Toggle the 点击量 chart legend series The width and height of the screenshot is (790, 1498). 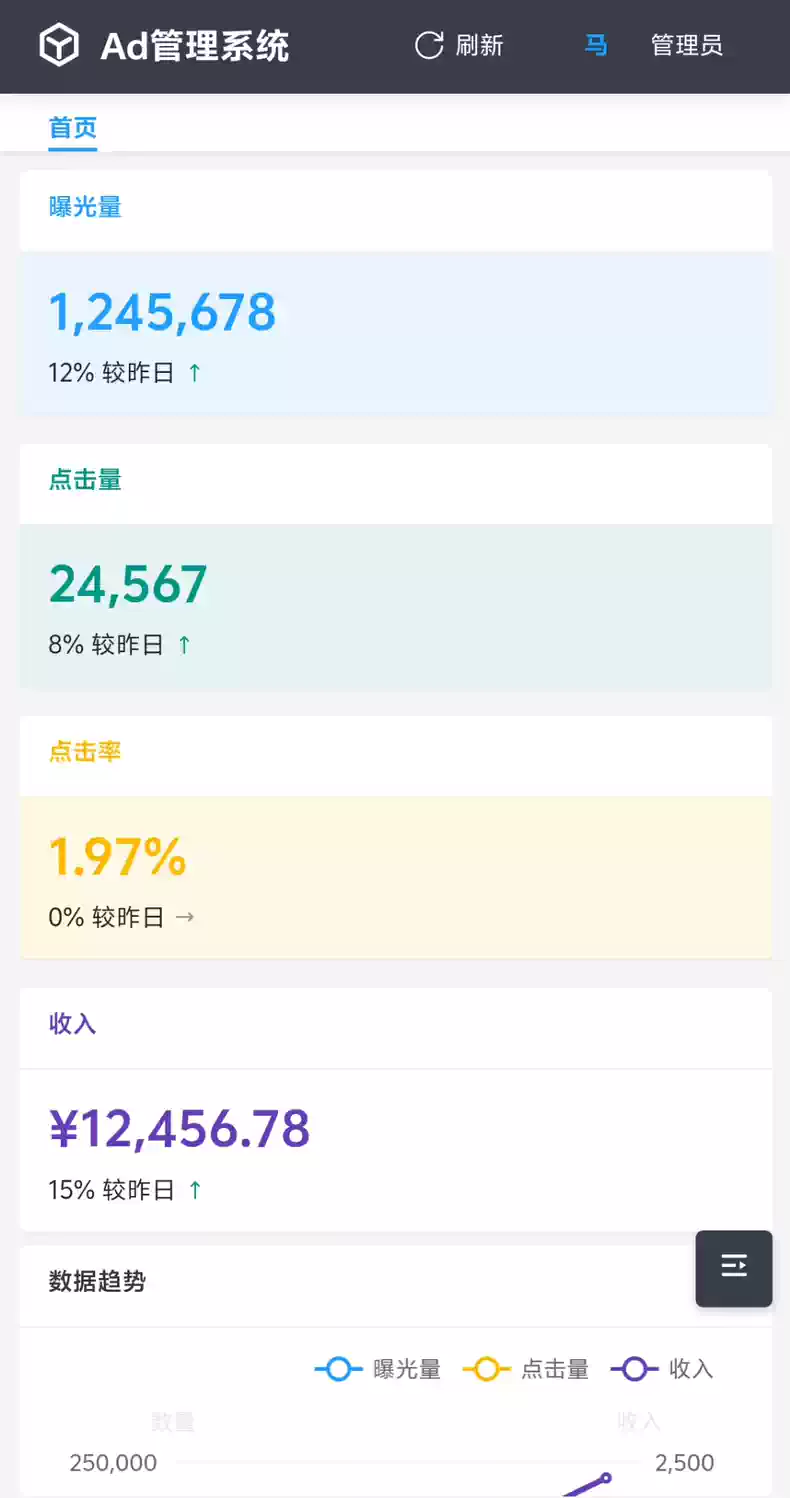click(526, 1369)
